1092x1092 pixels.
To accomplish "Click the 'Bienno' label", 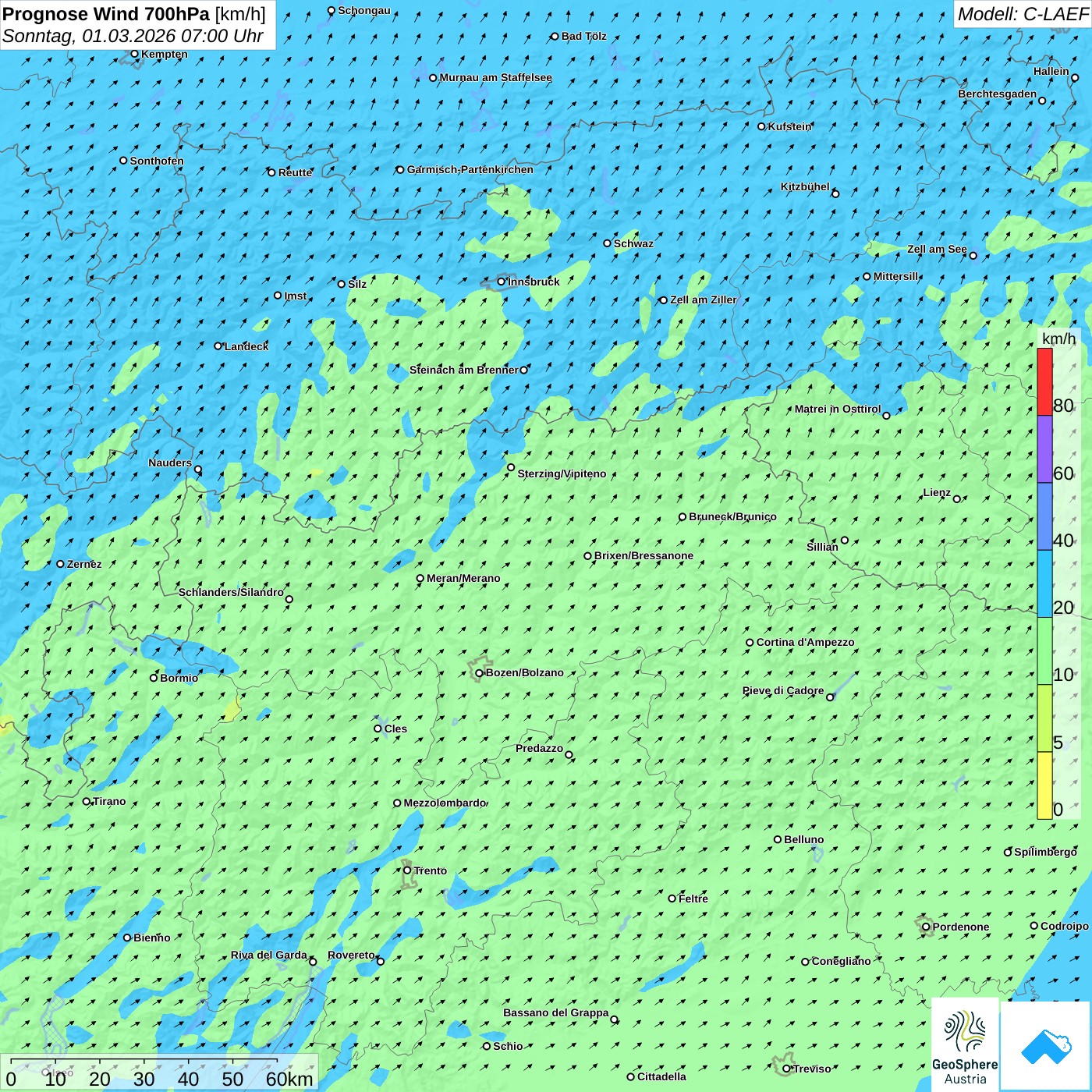I will pyautogui.click(x=152, y=938).
